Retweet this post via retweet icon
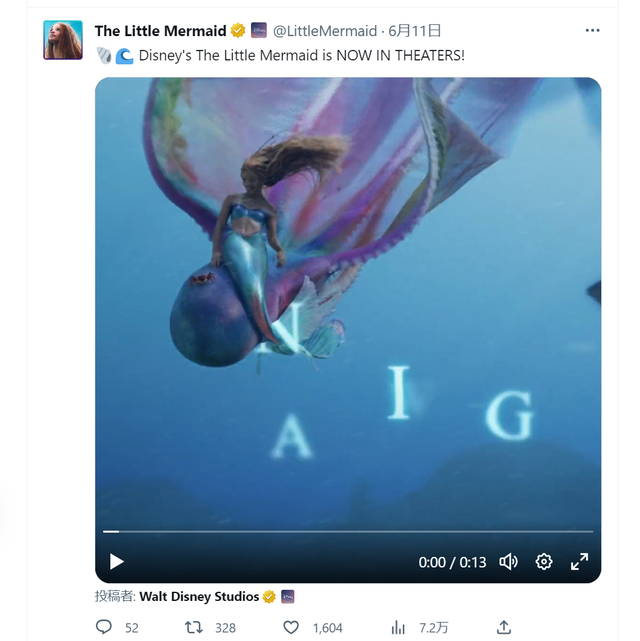This screenshot has width=640, height=641. click(x=196, y=627)
